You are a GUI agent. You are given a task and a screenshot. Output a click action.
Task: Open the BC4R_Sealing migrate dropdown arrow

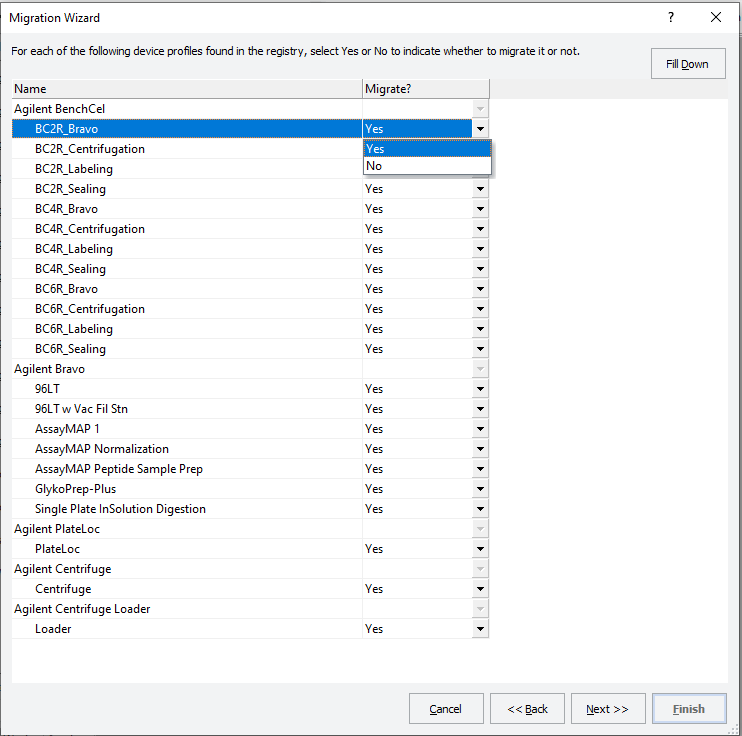click(x=480, y=269)
